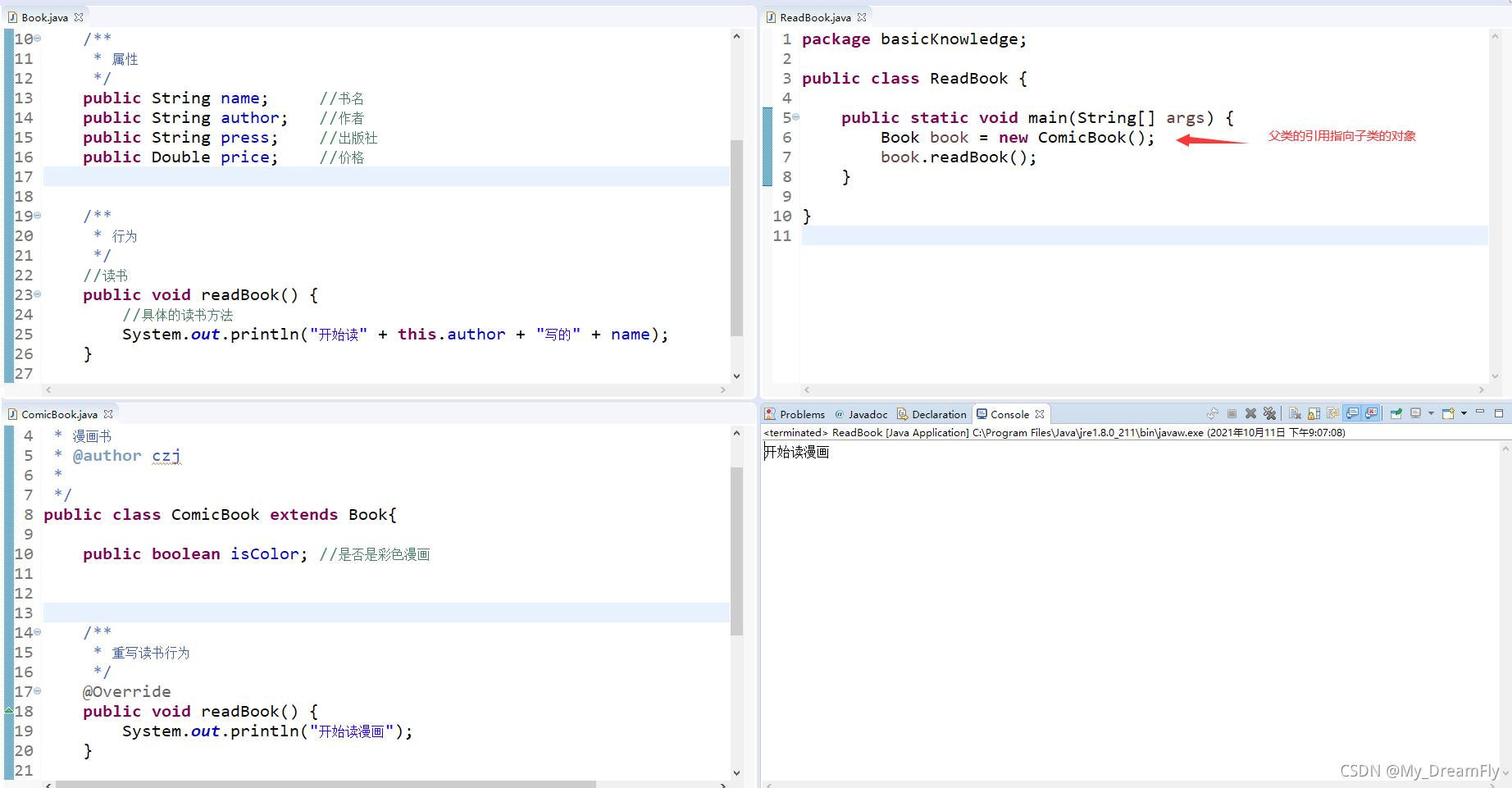The image size is (1512, 788).
Task: Click ReadBook.java horizontal scroll right arrow
Action: pyautogui.click(x=1481, y=390)
